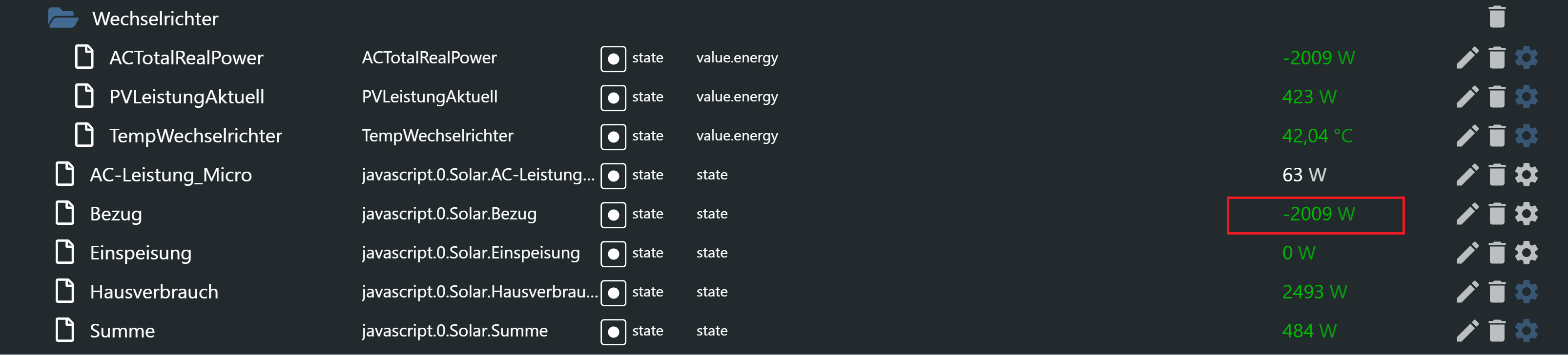Open settings gear for PVLeistungAktuell
The width and height of the screenshot is (1568, 356).
tap(1526, 97)
